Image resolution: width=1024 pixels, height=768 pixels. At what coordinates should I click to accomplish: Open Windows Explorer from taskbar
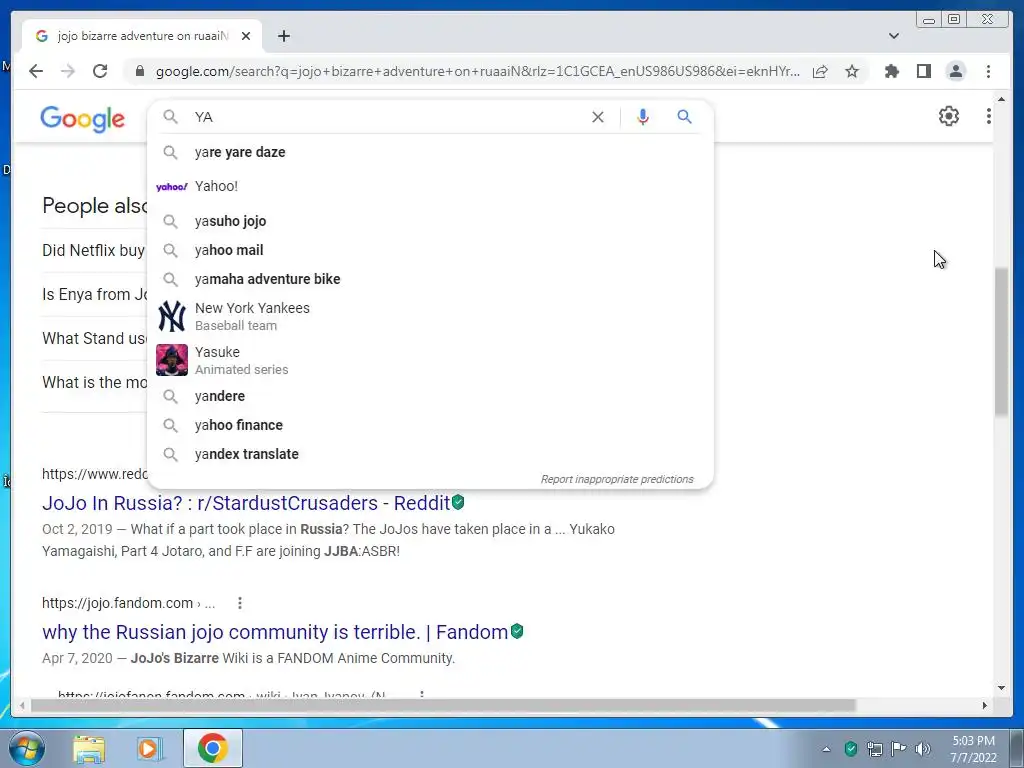coord(89,748)
